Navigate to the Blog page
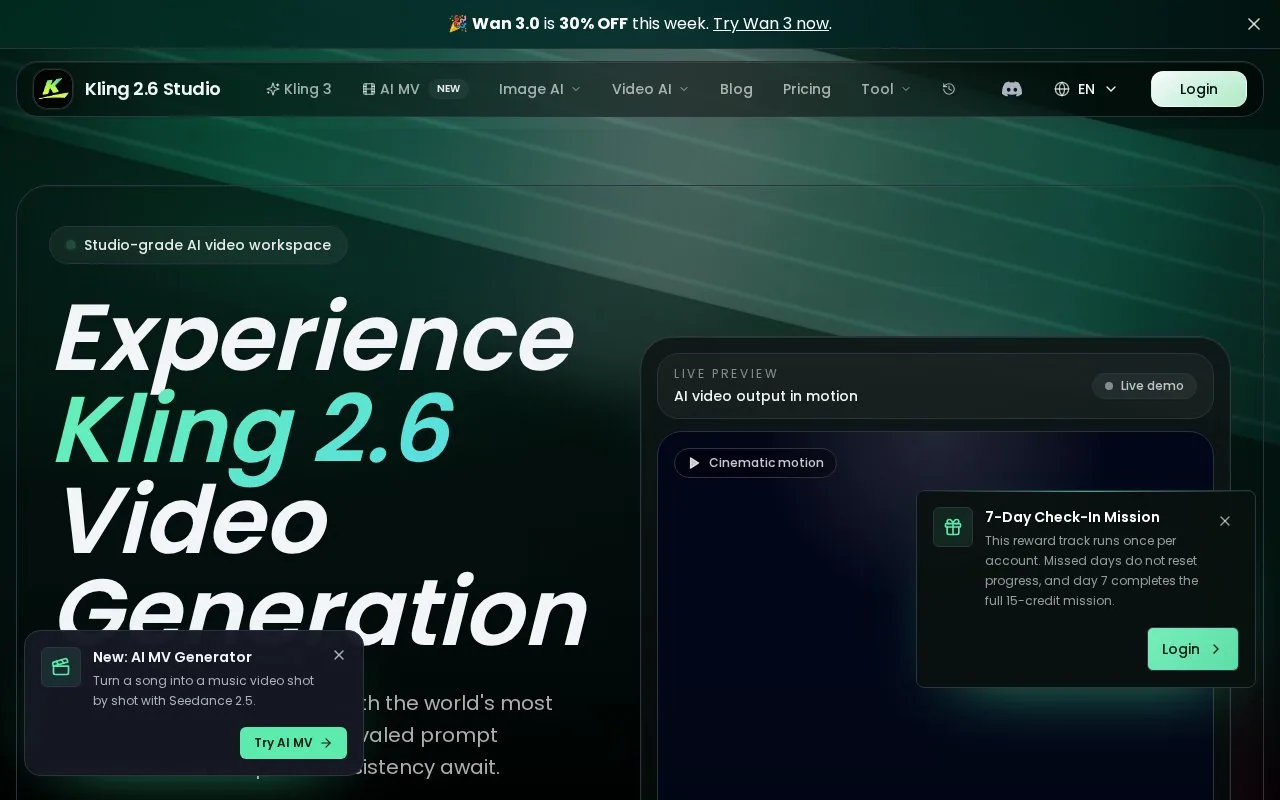The width and height of the screenshot is (1280, 800). point(736,89)
